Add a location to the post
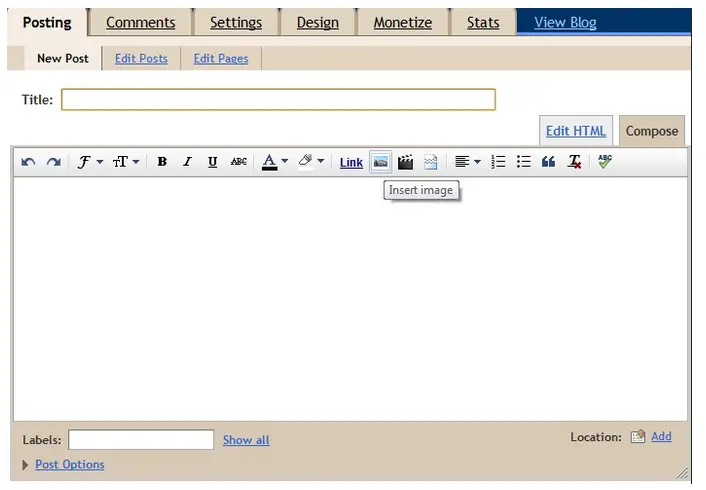The image size is (706, 490). click(661, 436)
